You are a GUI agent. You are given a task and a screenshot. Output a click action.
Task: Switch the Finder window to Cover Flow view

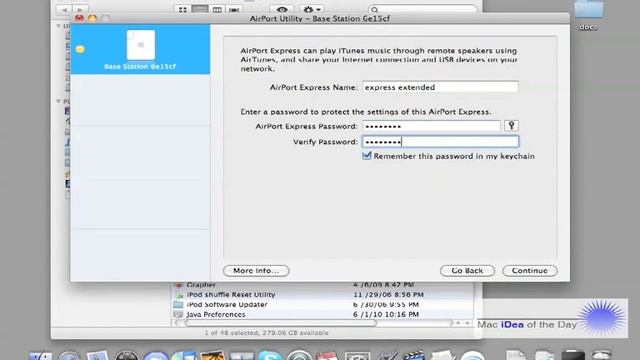pos(234,9)
